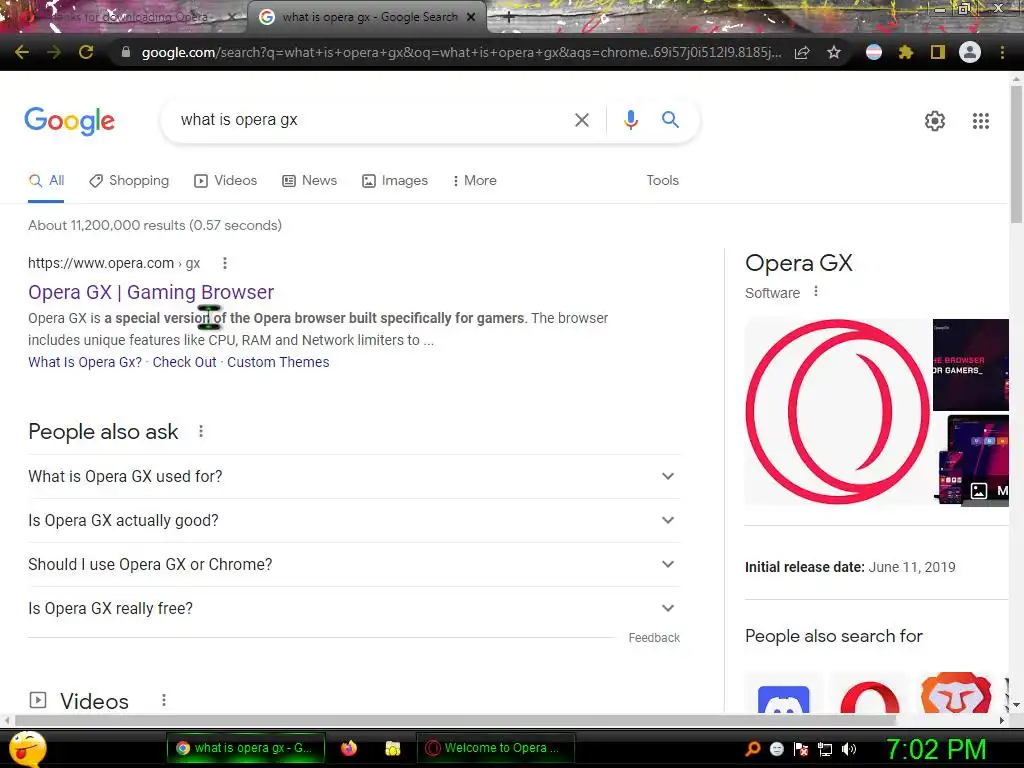Viewport: 1024px width, 768px height.
Task: Switch to the News tab
Action: 310,181
